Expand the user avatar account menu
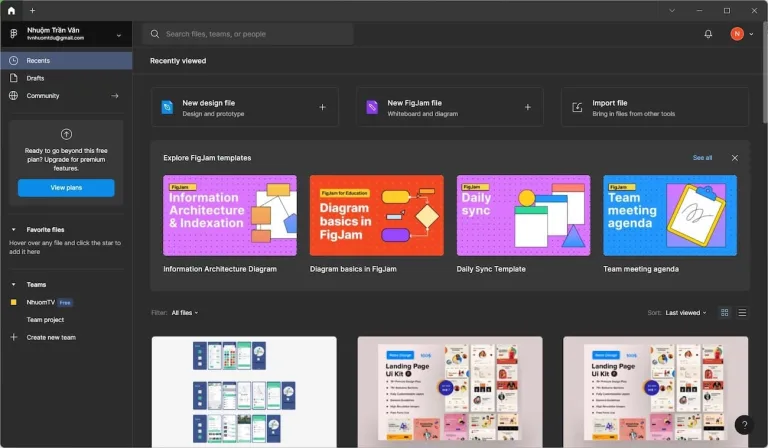The height and width of the screenshot is (448, 768). pyautogui.click(x=741, y=34)
